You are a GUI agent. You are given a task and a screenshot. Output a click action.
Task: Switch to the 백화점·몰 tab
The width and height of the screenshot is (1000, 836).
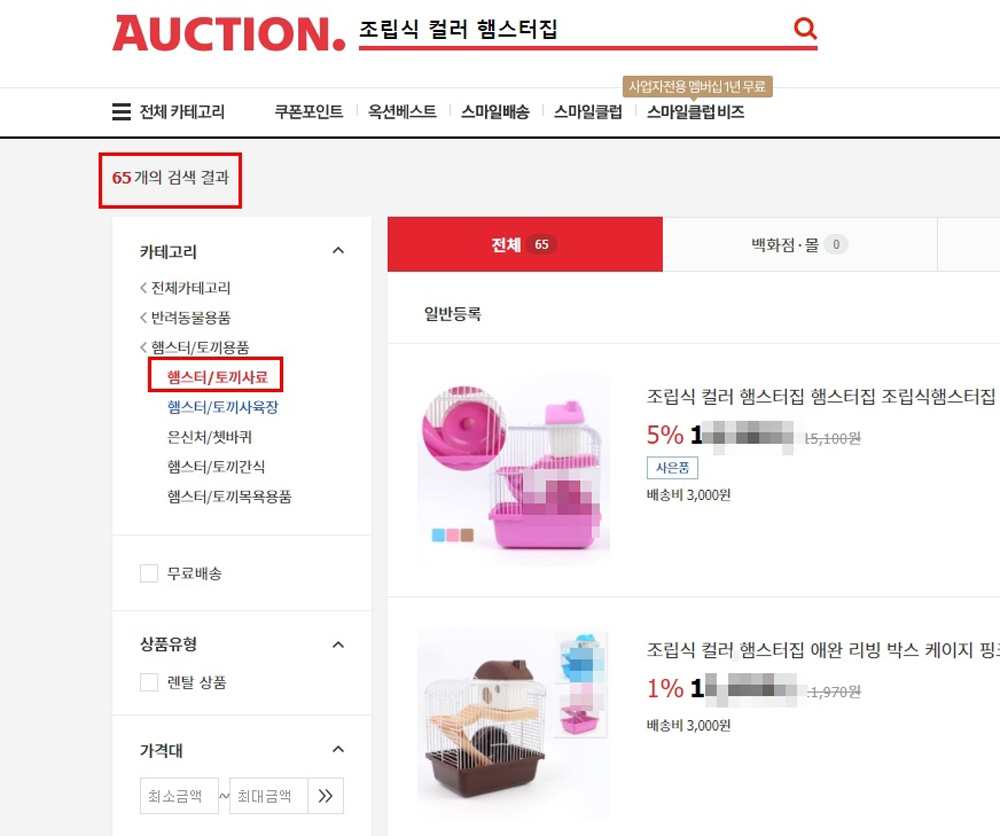(800, 244)
